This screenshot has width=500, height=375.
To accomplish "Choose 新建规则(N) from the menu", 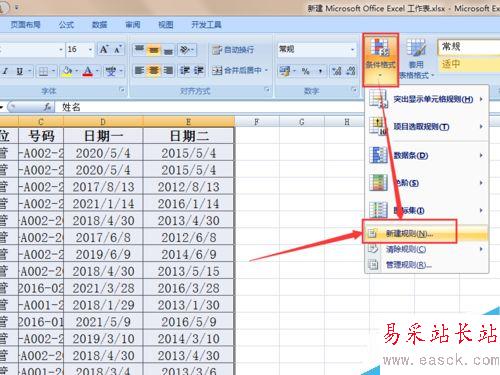I will [x=426, y=234].
